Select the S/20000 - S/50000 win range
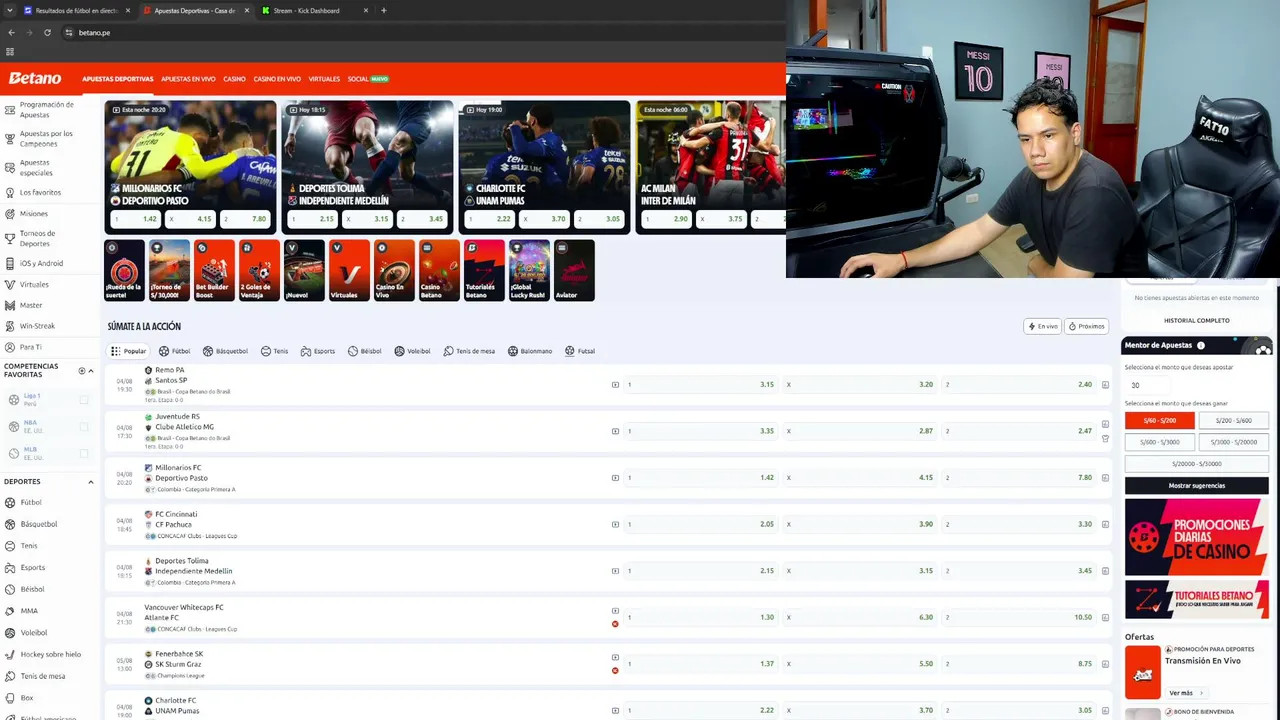 pyautogui.click(x=1197, y=464)
